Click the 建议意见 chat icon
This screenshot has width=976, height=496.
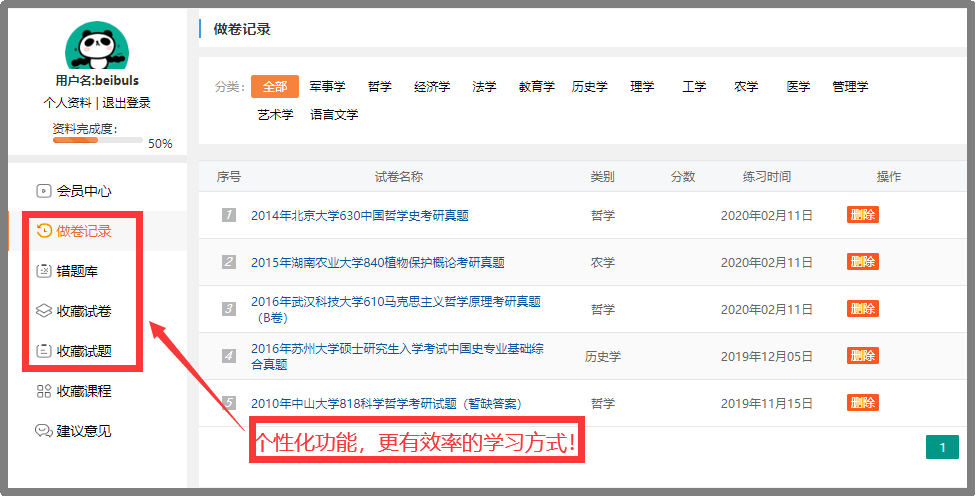click(x=43, y=431)
